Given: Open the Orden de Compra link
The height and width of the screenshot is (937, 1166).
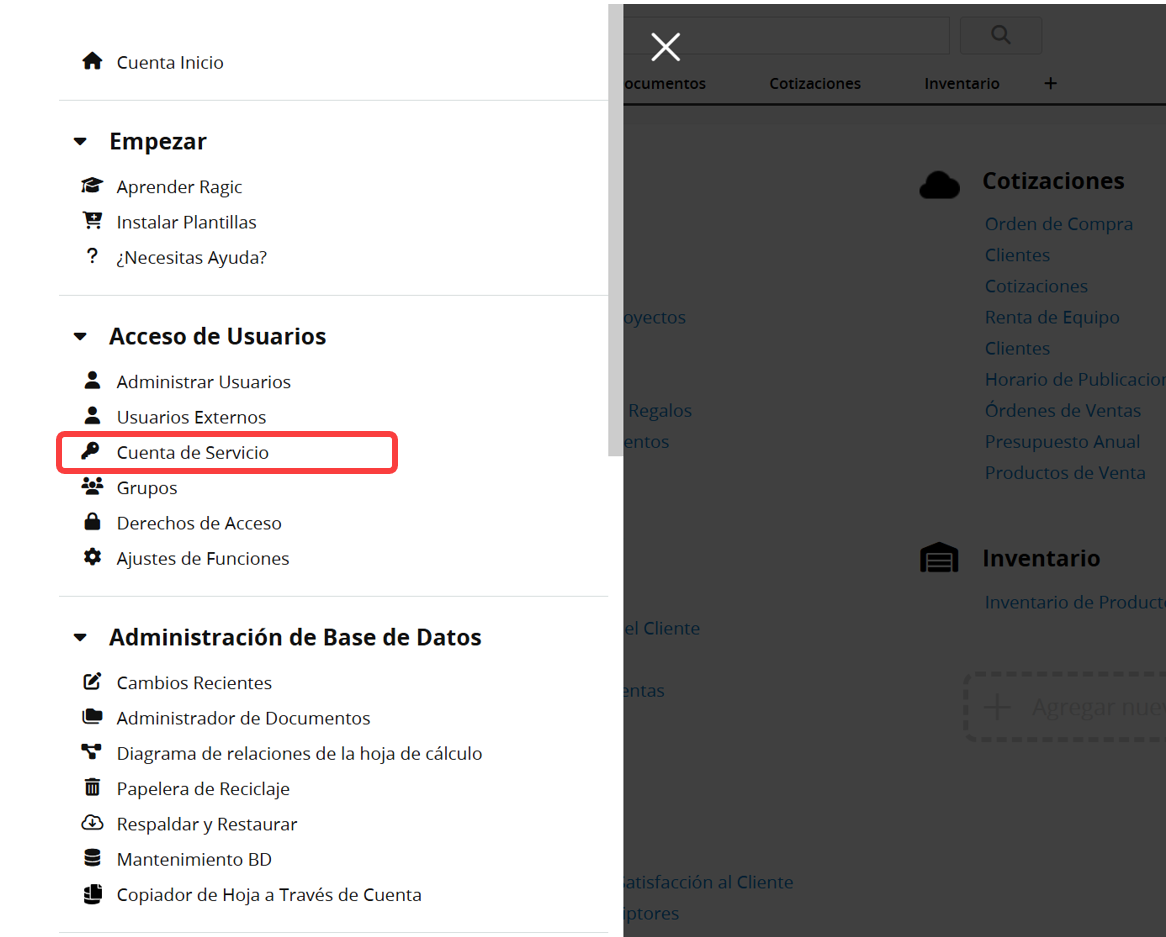Looking at the screenshot, I should pyautogui.click(x=1058, y=224).
